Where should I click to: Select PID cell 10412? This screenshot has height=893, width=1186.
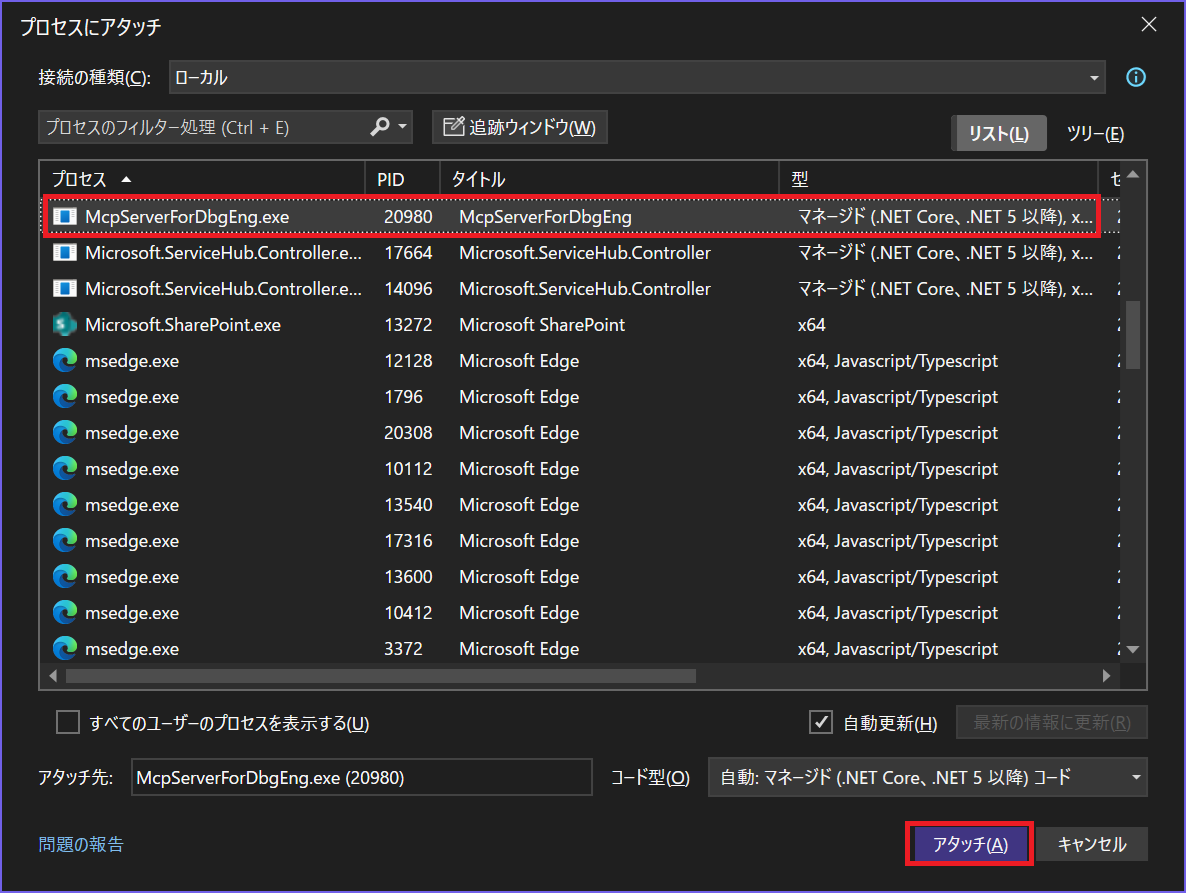click(x=408, y=612)
